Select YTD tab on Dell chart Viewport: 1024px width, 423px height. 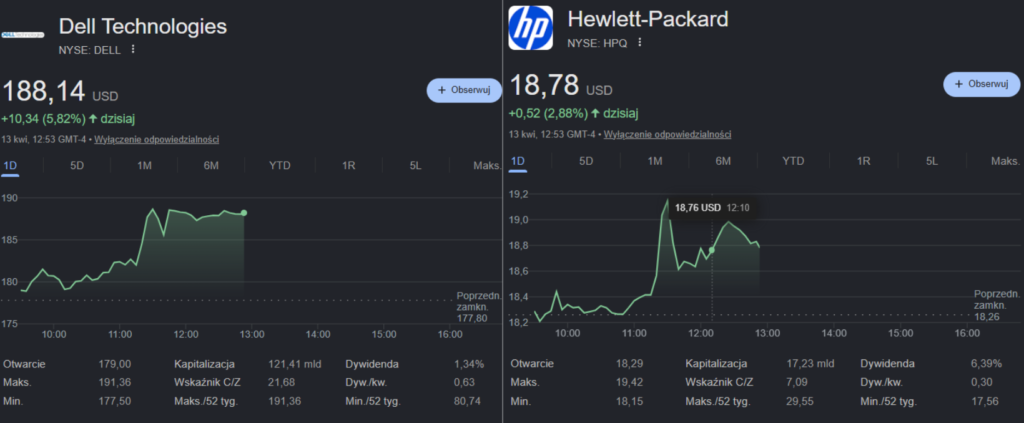point(280,165)
